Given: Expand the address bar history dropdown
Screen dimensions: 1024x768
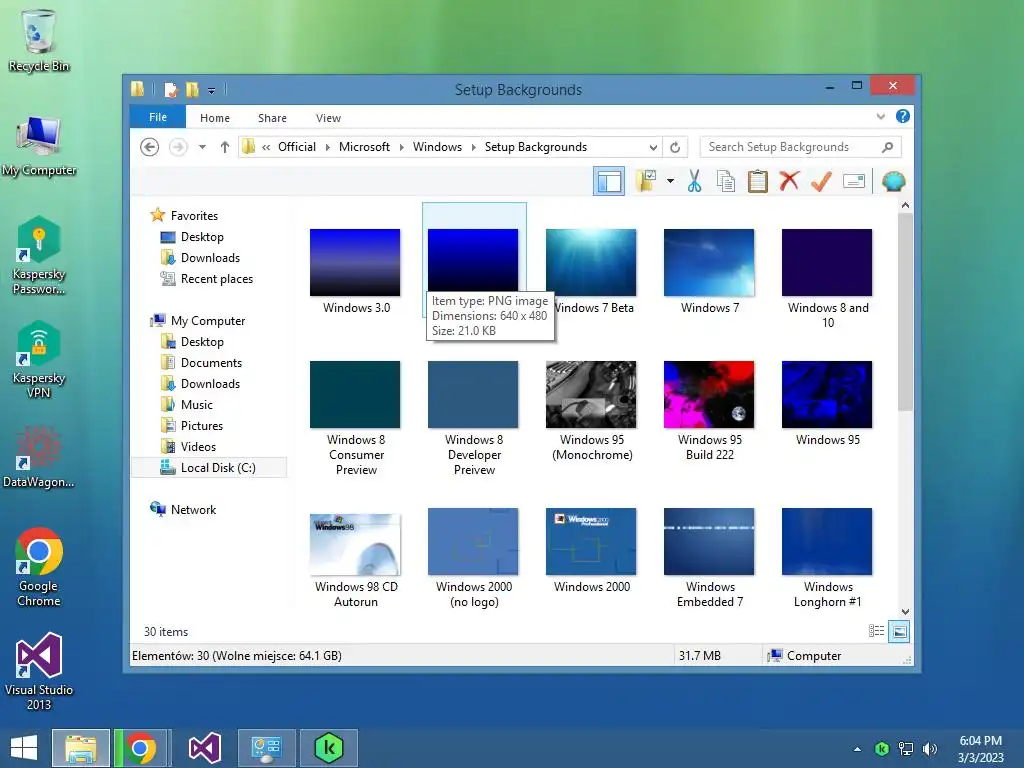Looking at the screenshot, I should point(653,147).
